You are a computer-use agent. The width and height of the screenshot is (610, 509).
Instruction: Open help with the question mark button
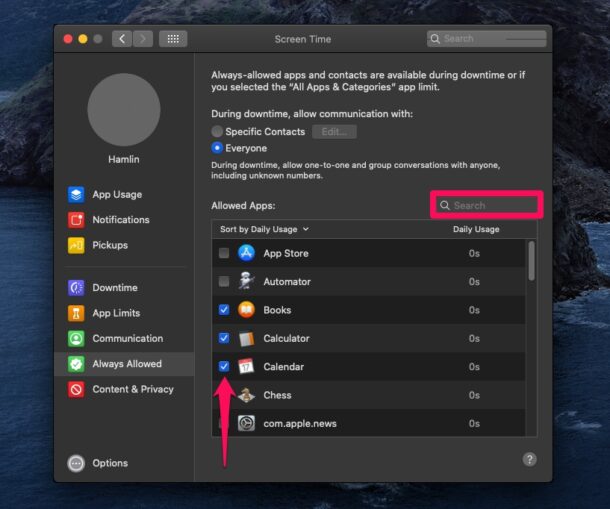[x=529, y=459]
